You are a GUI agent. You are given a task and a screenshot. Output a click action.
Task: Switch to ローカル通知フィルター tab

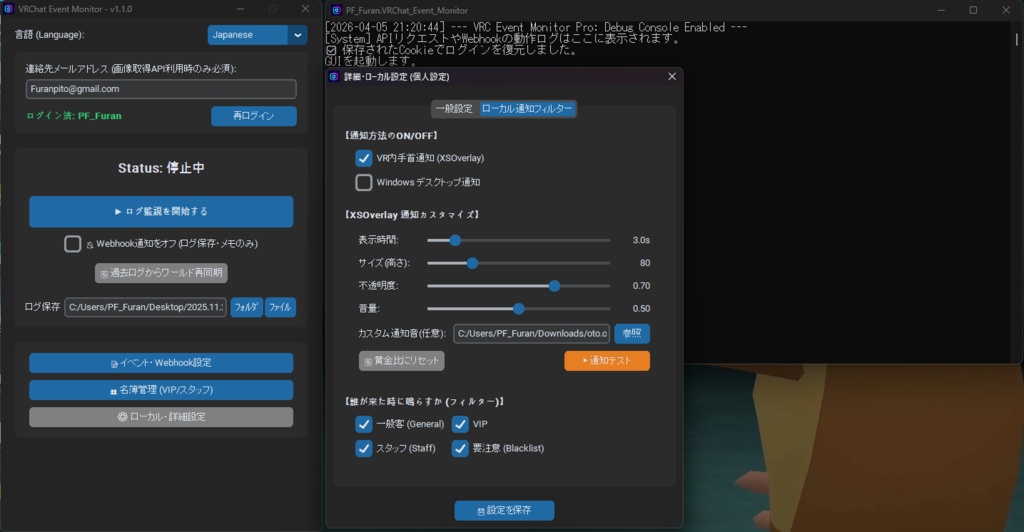point(526,109)
